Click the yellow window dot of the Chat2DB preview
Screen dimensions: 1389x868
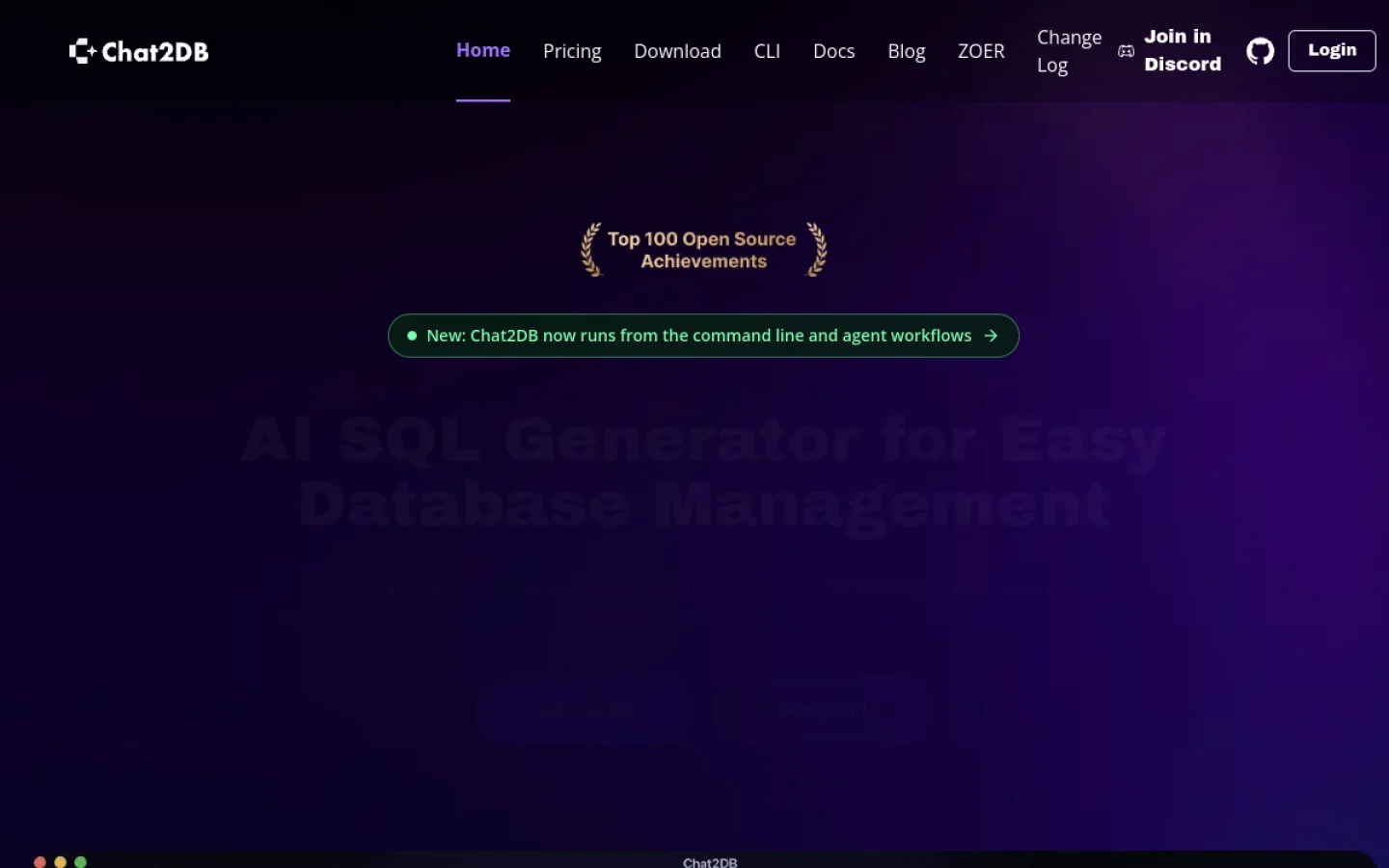point(60,862)
